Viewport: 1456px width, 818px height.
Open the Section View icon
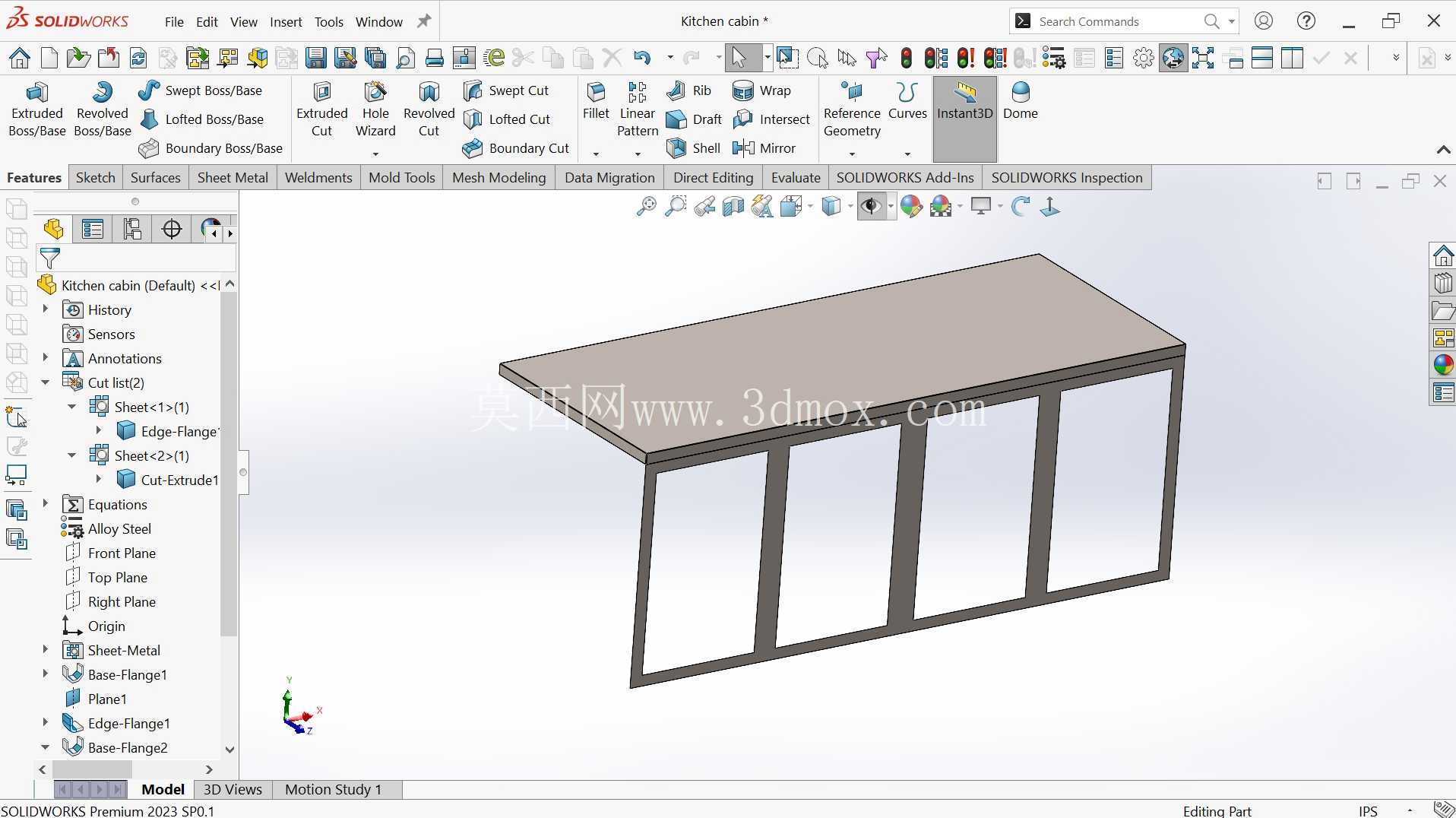(x=733, y=207)
